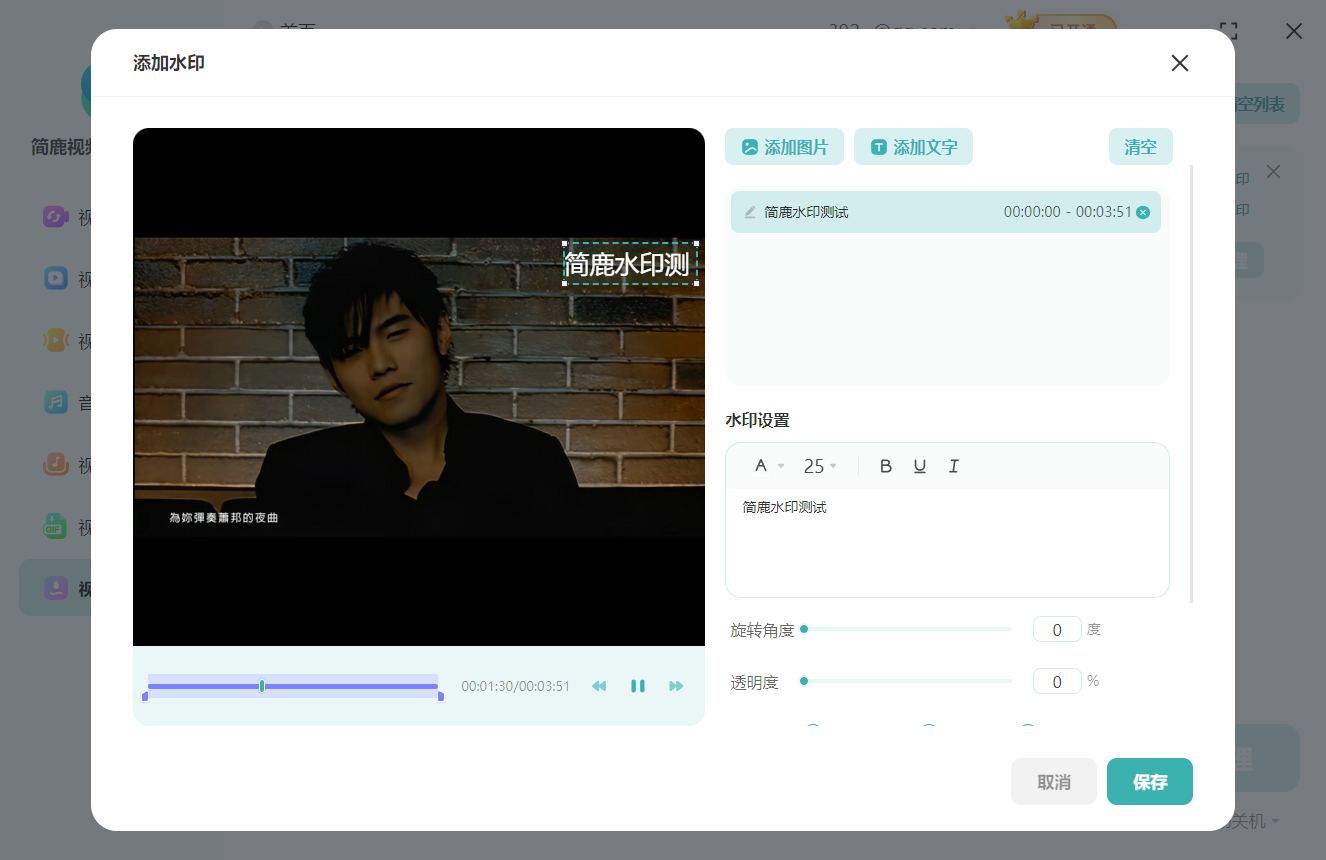
Task: Toggle italic text formatting
Action: [953, 466]
